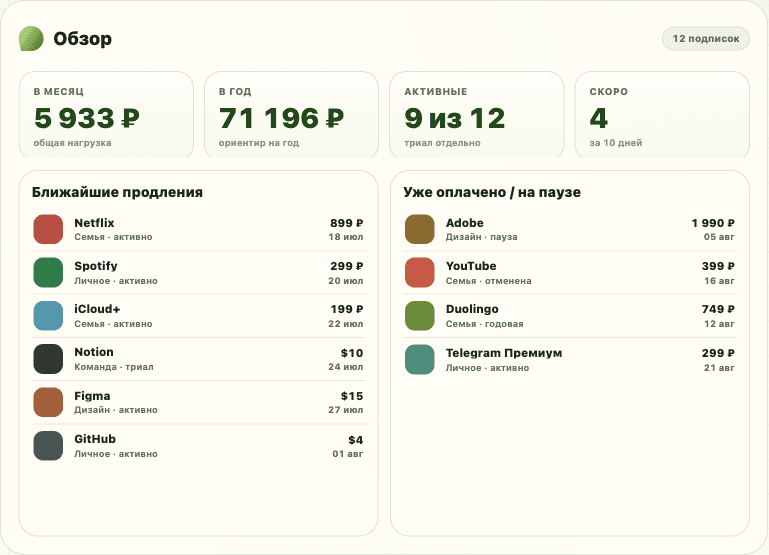Select the Telegram Премиум subscription name
The height and width of the screenshot is (555, 769).
pyautogui.click(x=504, y=353)
